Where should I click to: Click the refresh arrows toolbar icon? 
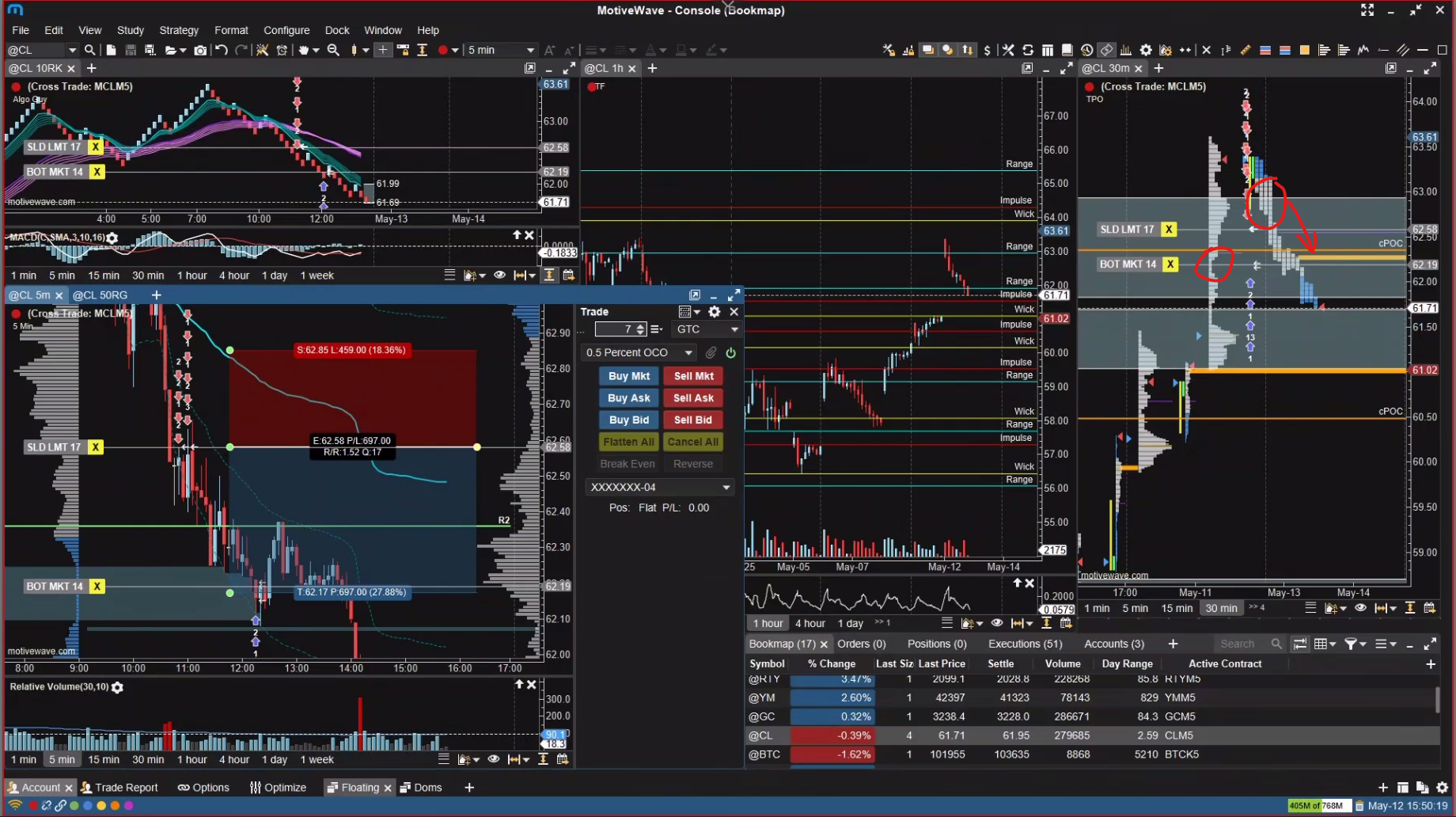pyautogui.click(x=1028, y=50)
